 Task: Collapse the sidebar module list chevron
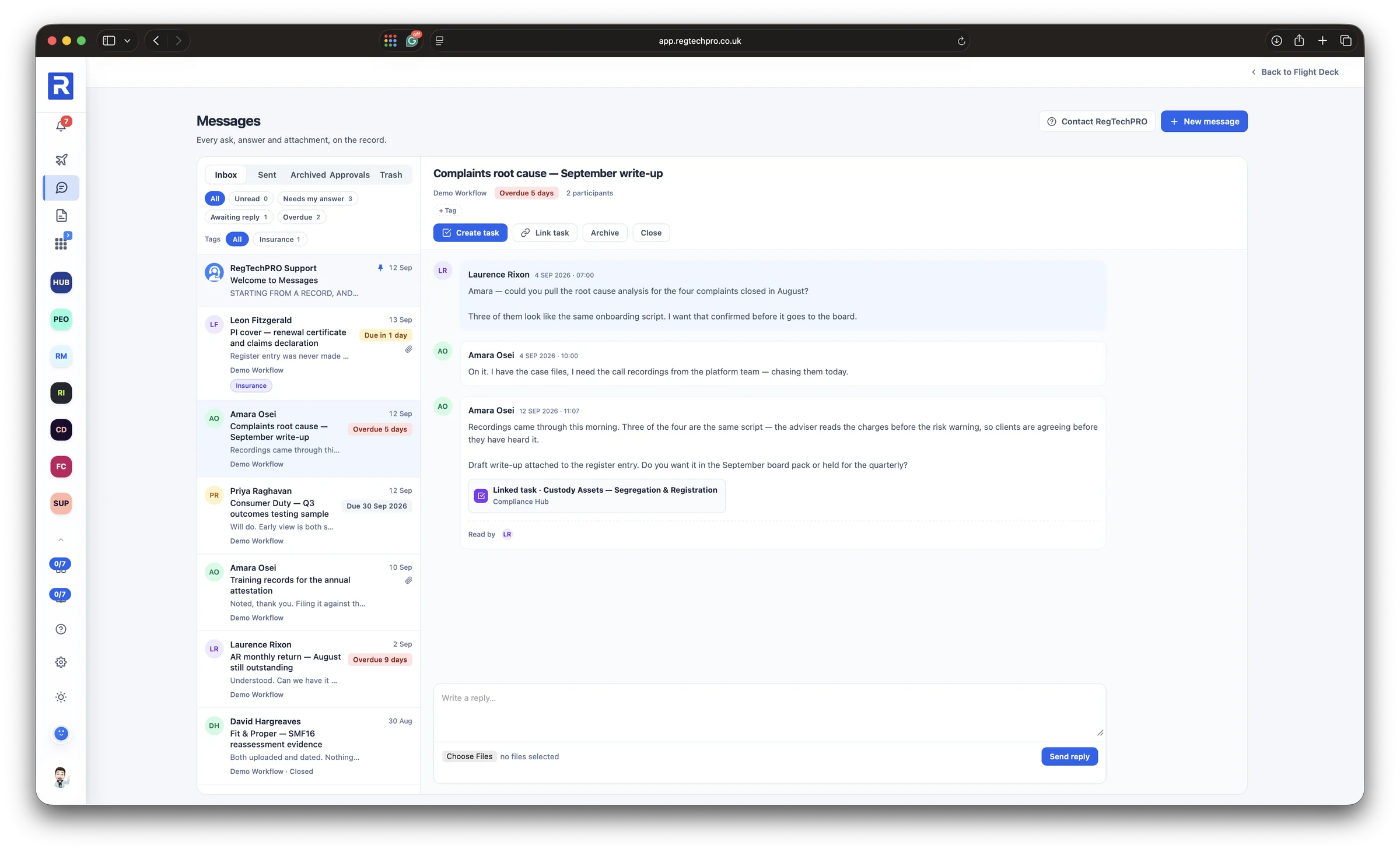click(61, 540)
